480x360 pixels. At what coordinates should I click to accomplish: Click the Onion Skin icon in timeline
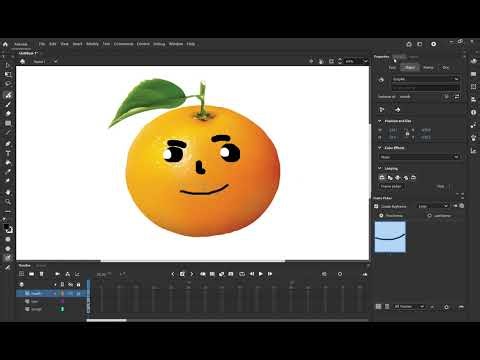point(203,274)
